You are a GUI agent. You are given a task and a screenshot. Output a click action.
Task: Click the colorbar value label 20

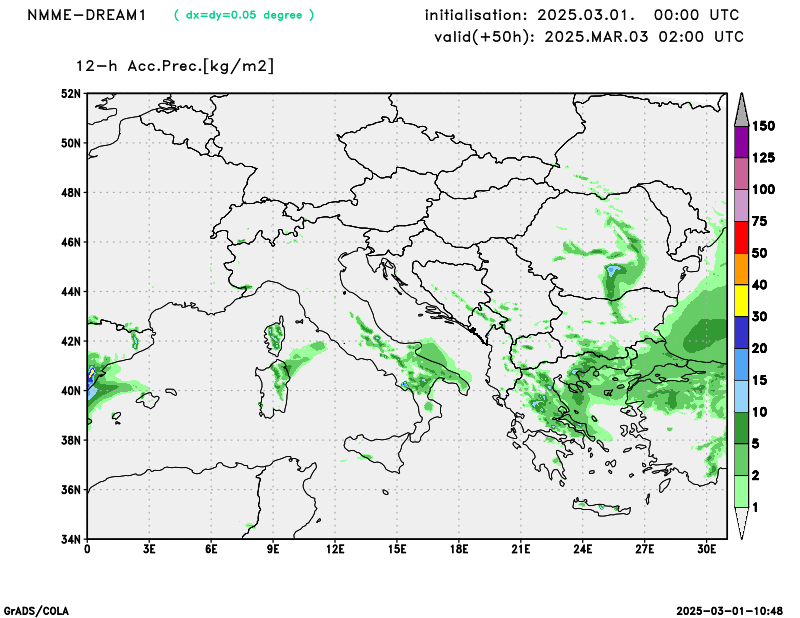coord(760,349)
